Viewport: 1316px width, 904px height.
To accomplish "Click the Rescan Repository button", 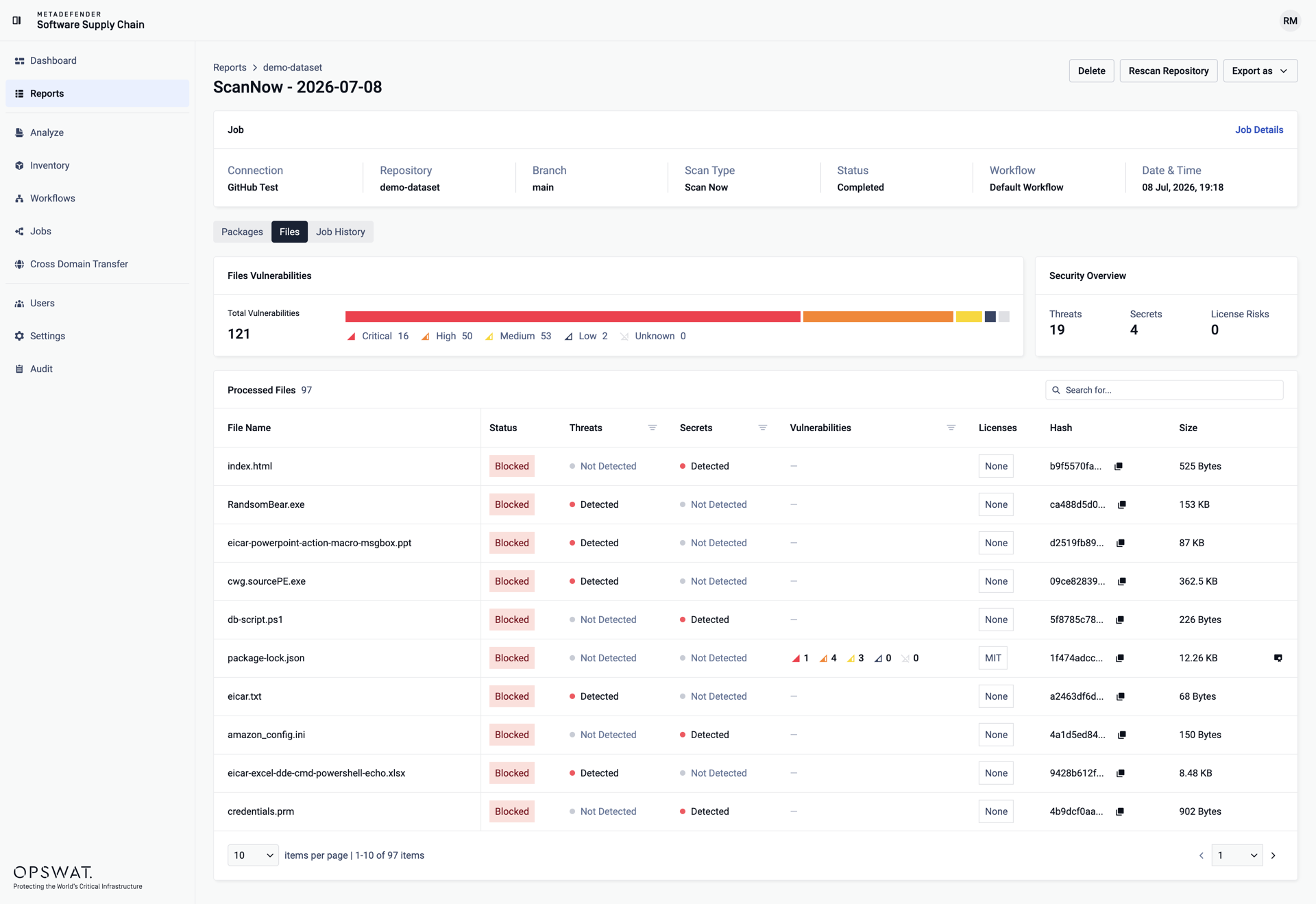I will (x=1169, y=71).
